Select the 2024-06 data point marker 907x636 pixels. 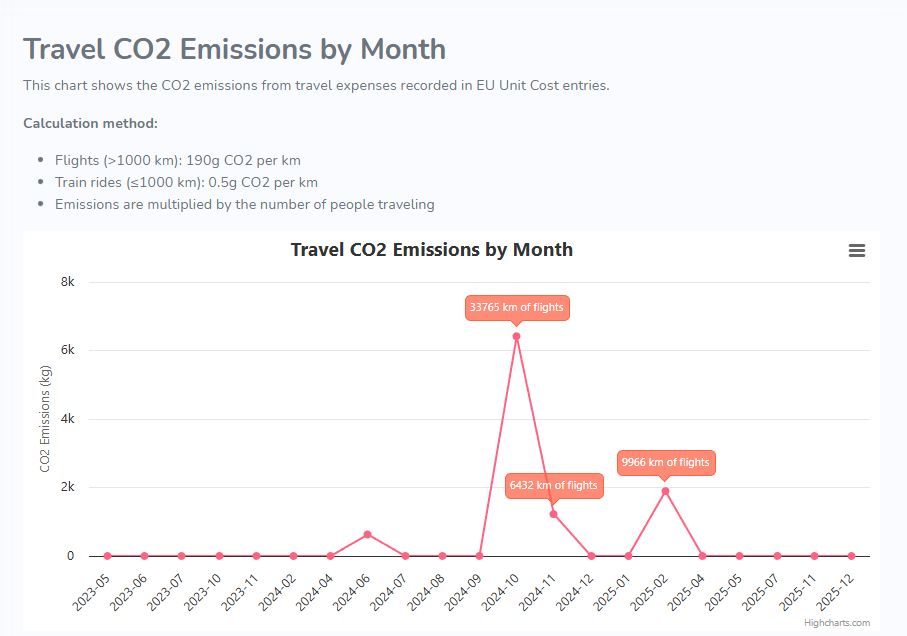click(367, 535)
